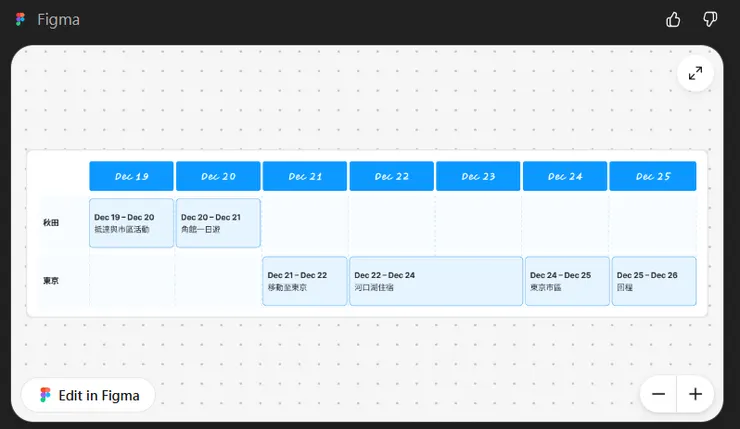Select the Dec 25 column header
Screen dimensions: 740x429
click(653, 176)
